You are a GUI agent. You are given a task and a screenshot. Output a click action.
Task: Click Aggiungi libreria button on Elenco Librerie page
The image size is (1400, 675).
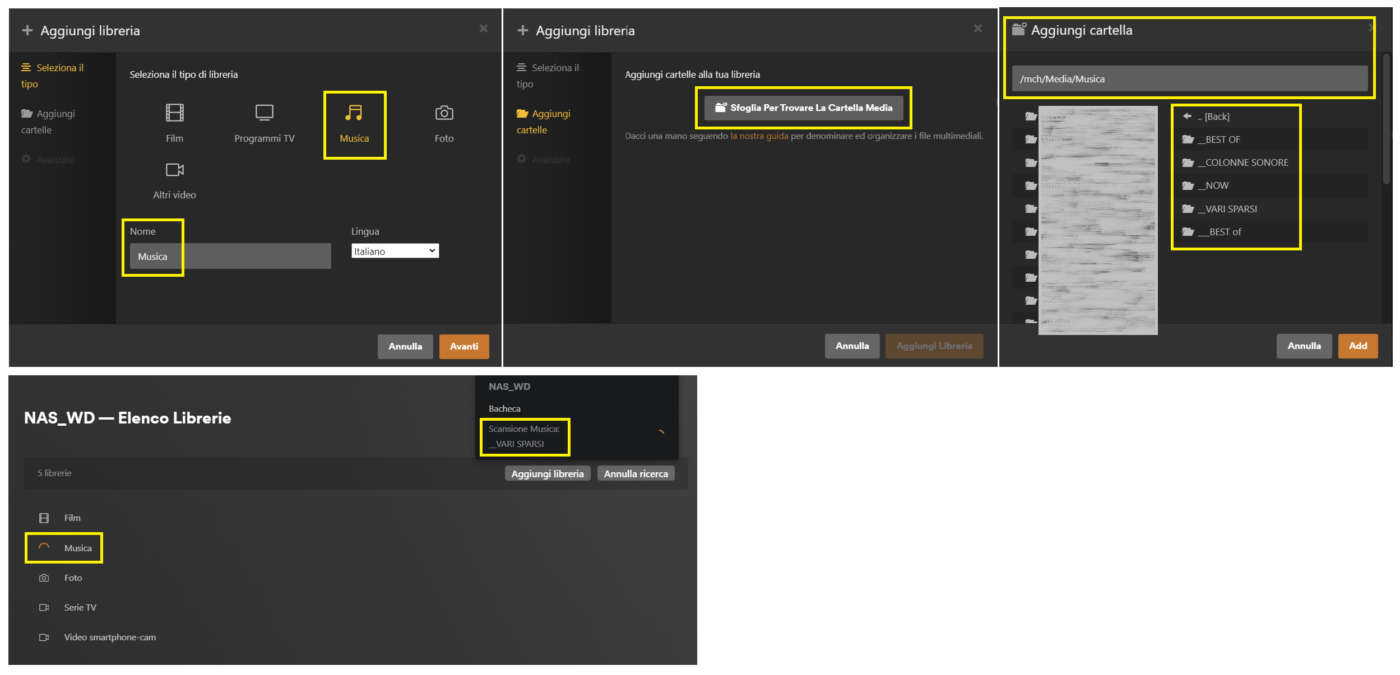click(x=548, y=474)
